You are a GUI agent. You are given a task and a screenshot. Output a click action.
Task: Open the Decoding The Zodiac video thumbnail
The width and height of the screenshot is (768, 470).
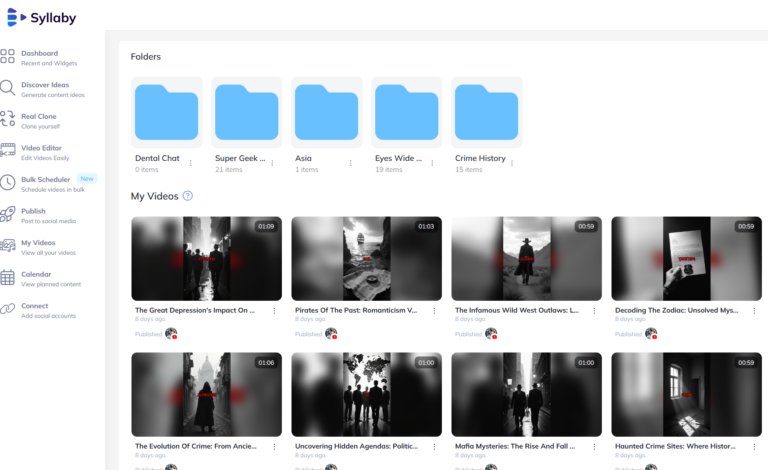[686, 258]
